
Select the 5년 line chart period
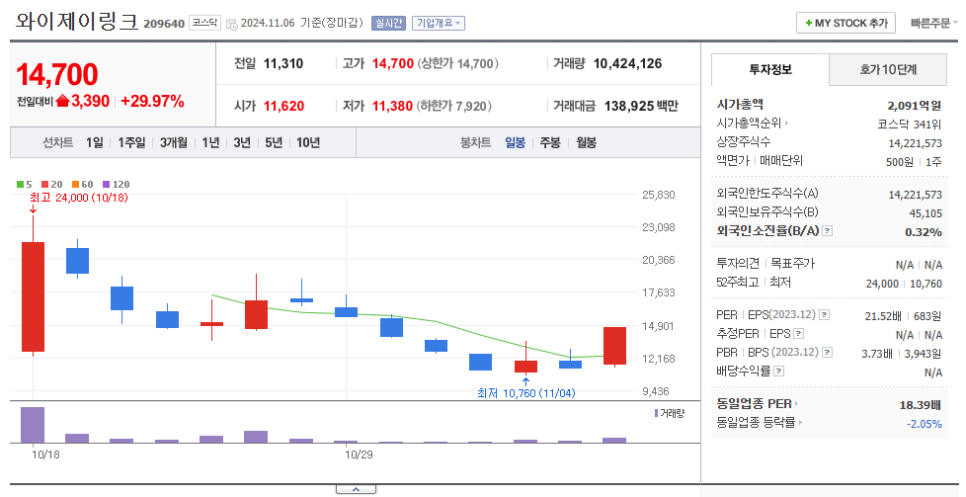tap(274, 143)
